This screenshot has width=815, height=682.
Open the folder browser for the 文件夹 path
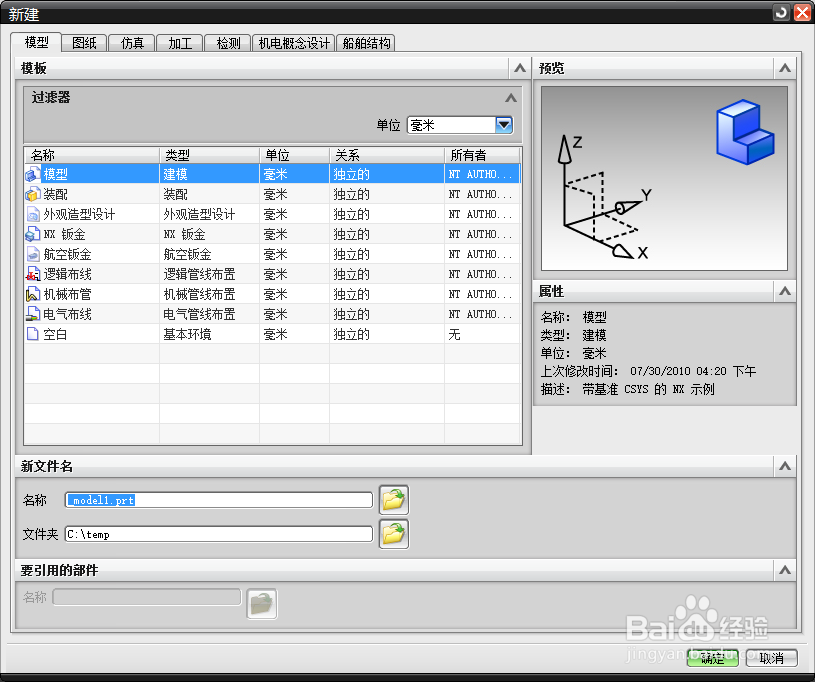[x=393, y=533]
